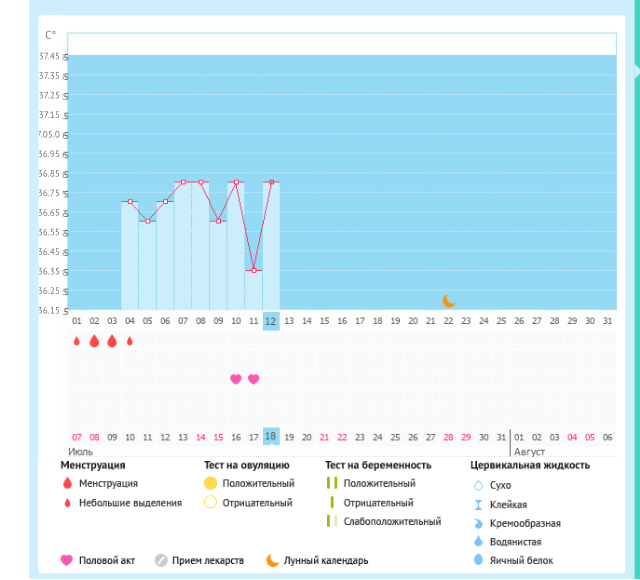
Task: Click the Кремообразная cervical fluid icon
Action: pyautogui.click(x=477, y=523)
